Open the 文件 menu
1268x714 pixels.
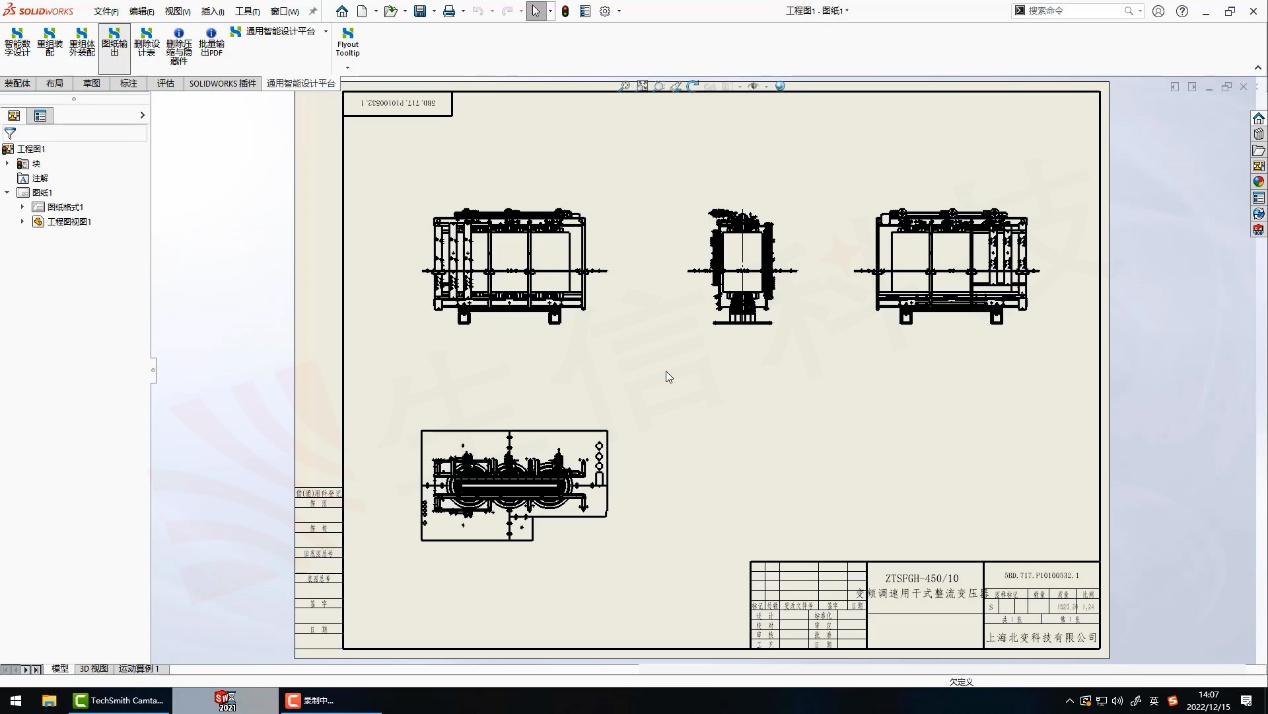click(106, 11)
